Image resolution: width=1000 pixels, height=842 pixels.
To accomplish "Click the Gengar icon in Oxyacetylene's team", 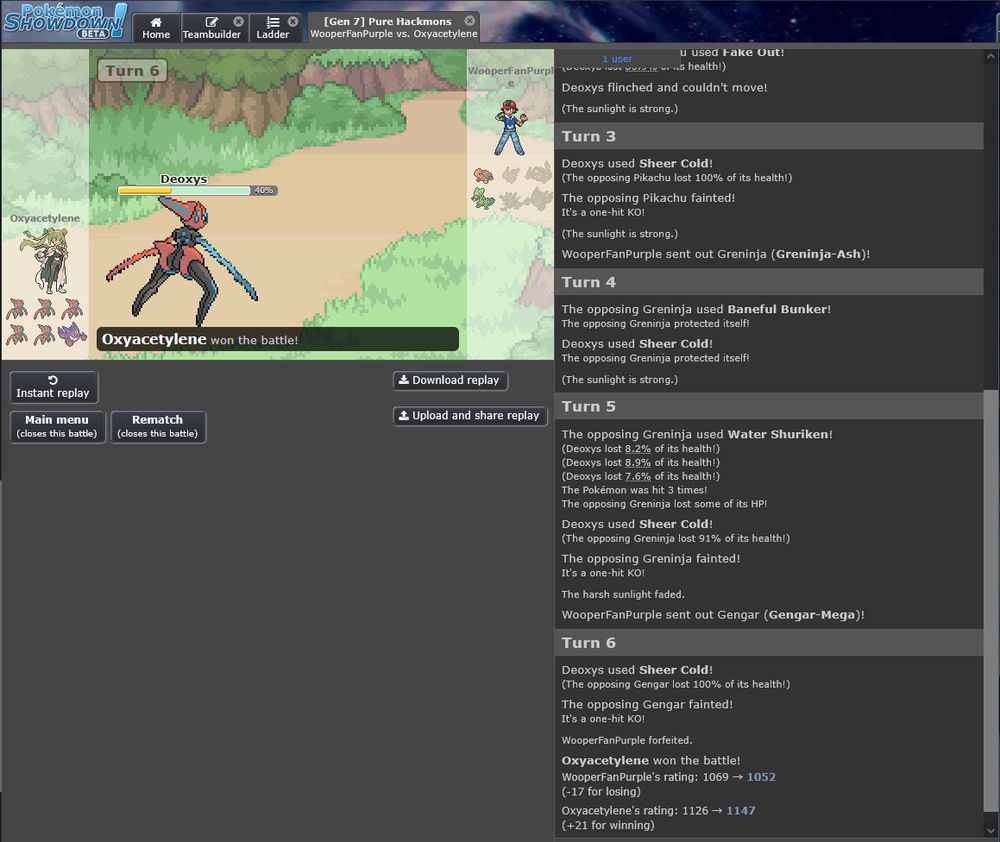I will (x=72, y=334).
